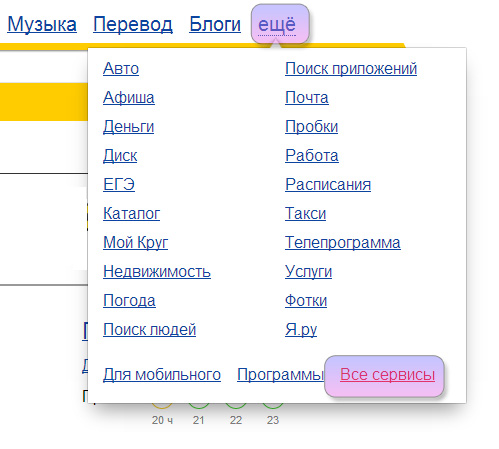Open the Программы link
The width and height of the screenshot is (499, 449).
pos(281,374)
